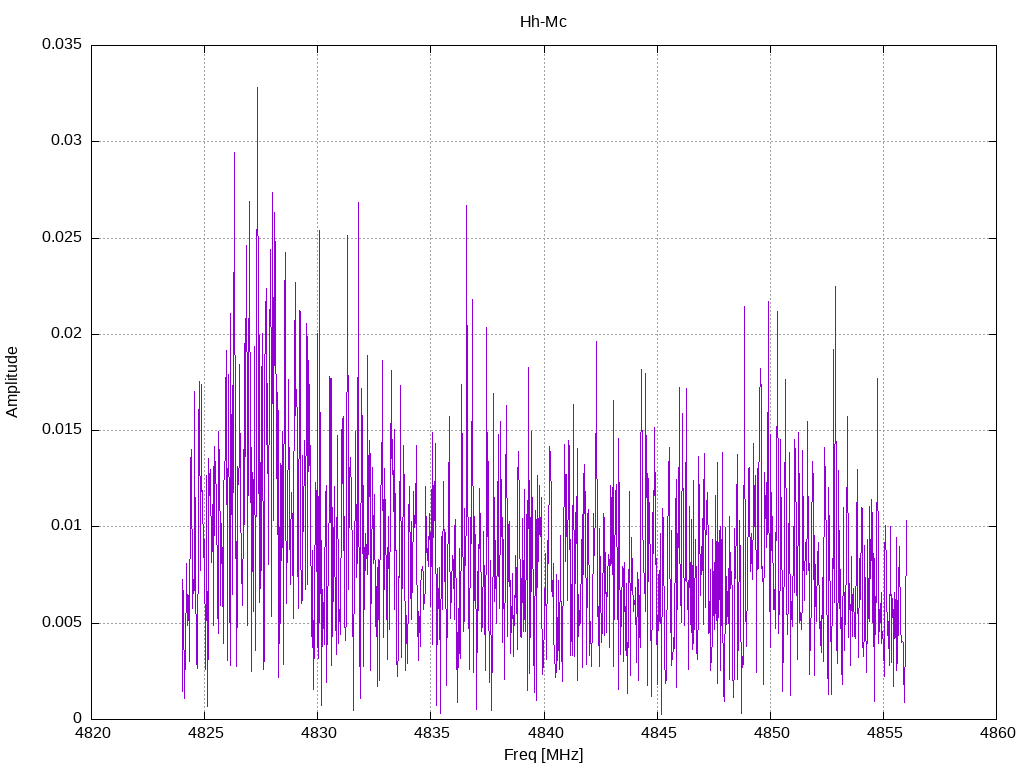This screenshot has height=768, width=1024.
Task: Click the "Amplitude" y-axis label
Action: pos(12,382)
